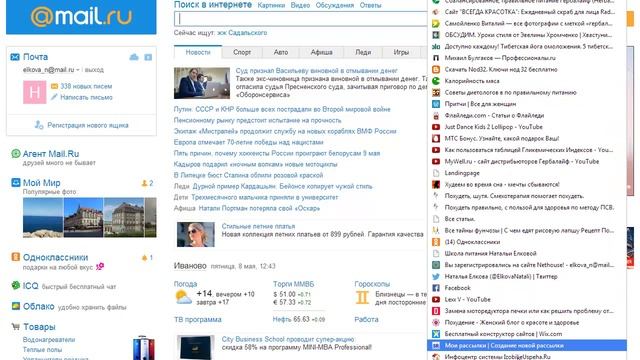Click the Погода weather link
Screen dimensions: 640x360
pyautogui.click(x=185, y=284)
